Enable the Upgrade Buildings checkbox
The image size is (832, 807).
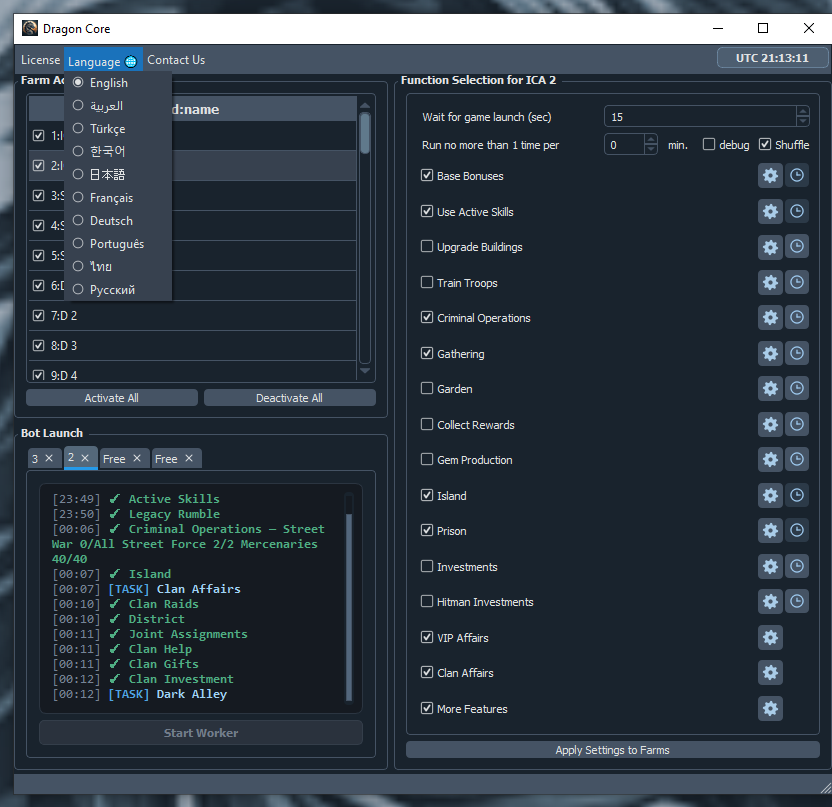tap(427, 246)
